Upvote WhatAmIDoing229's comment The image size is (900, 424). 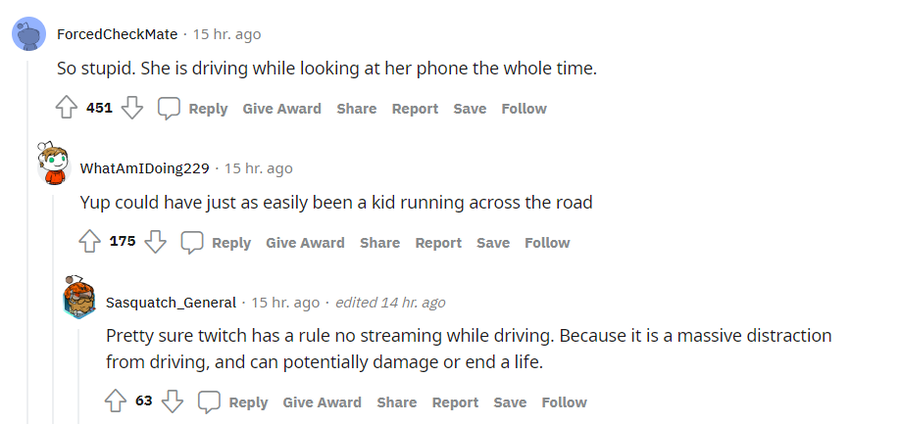(x=90, y=242)
